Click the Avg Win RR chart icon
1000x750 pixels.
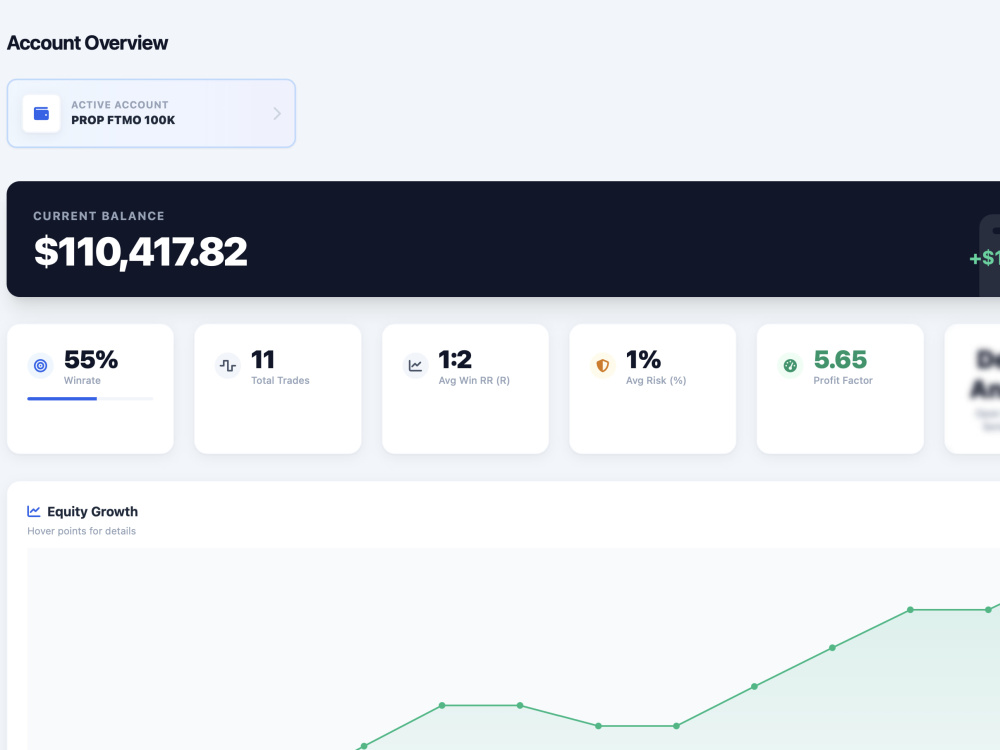click(x=415, y=365)
